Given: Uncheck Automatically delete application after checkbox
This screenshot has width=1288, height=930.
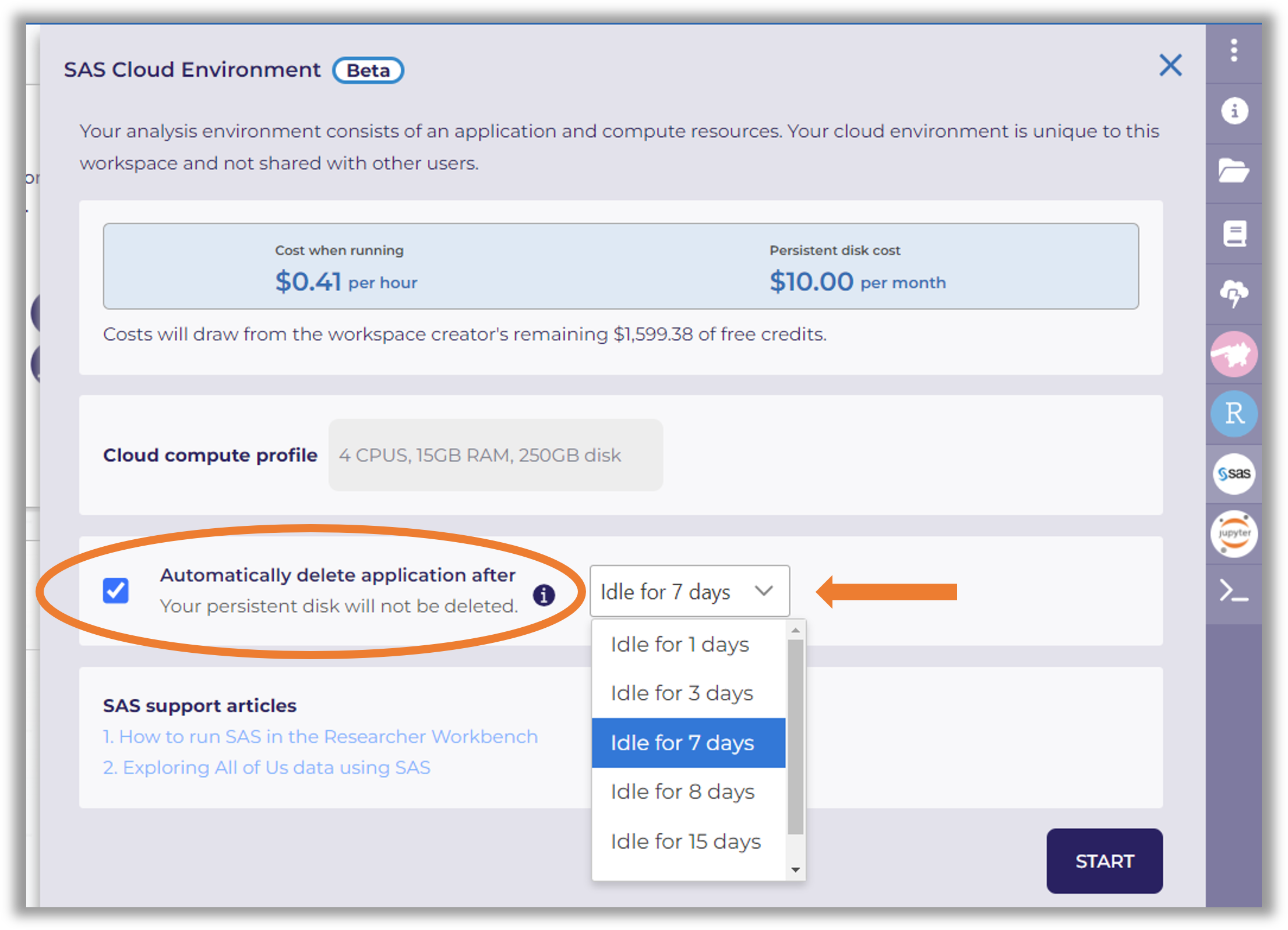Looking at the screenshot, I should tap(116, 590).
